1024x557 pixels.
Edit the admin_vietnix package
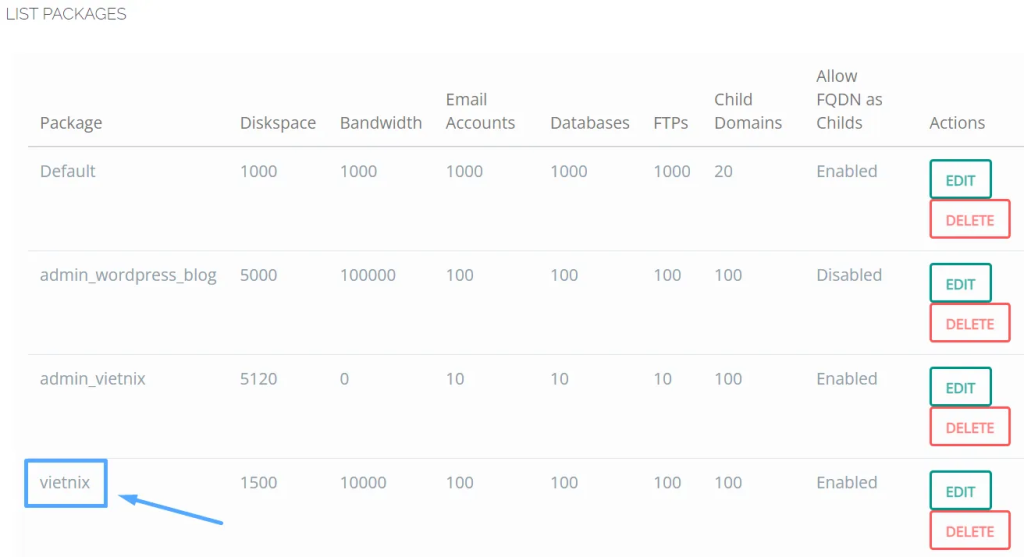pyautogui.click(x=960, y=388)
